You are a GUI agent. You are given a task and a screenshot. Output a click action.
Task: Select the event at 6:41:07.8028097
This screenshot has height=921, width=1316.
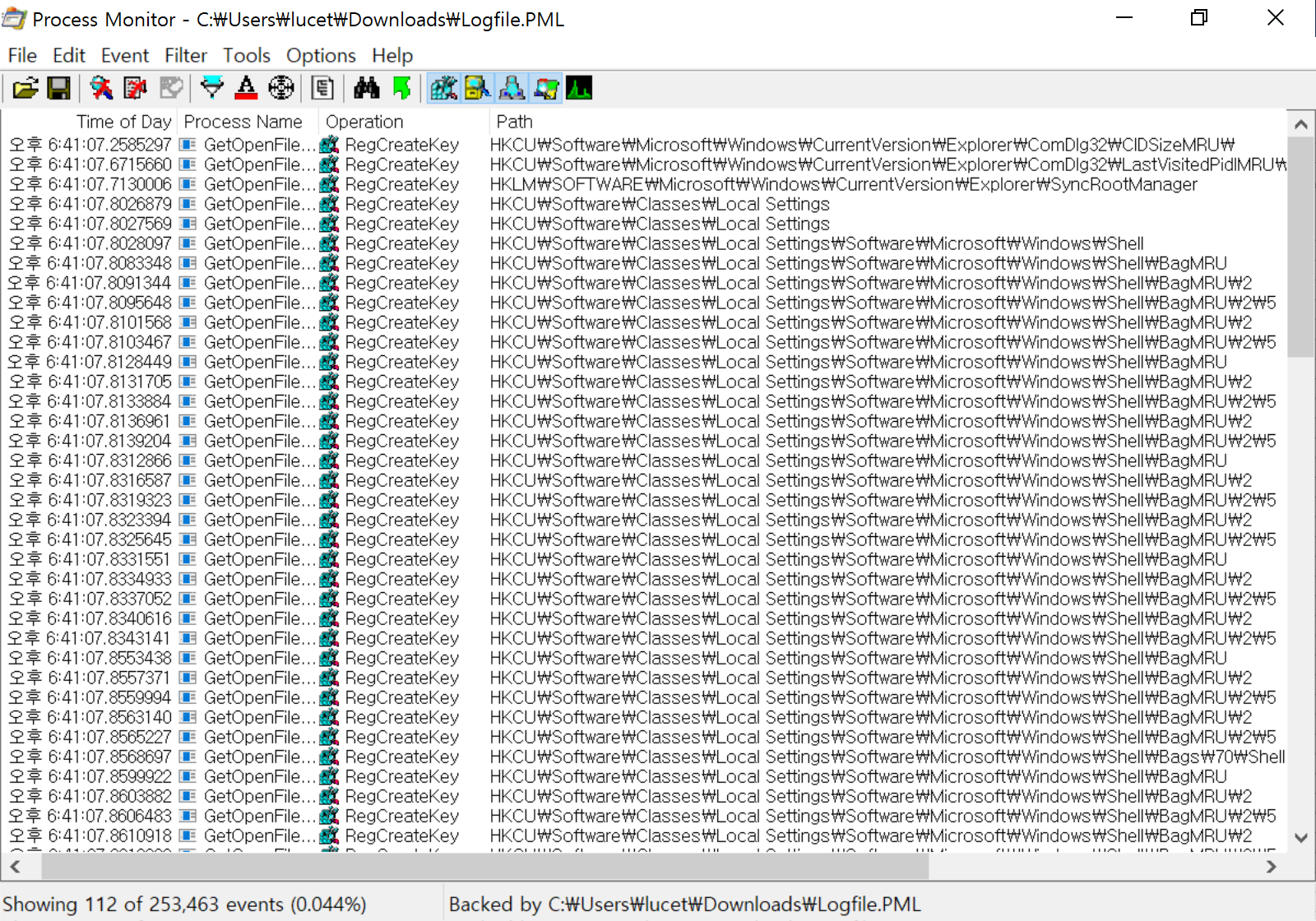644,243
